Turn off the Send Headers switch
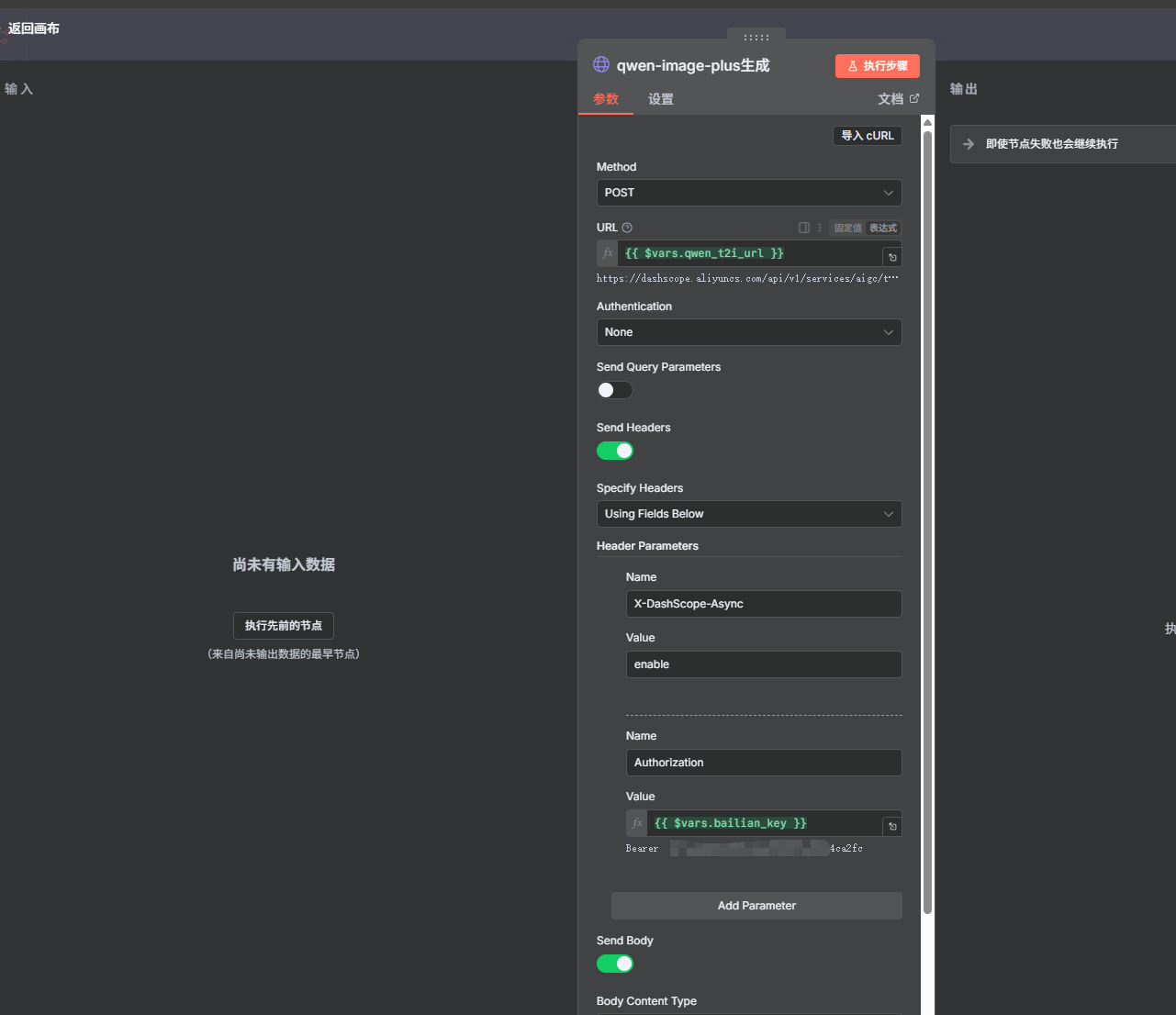1176x1015 pixels. pos(615,451)
